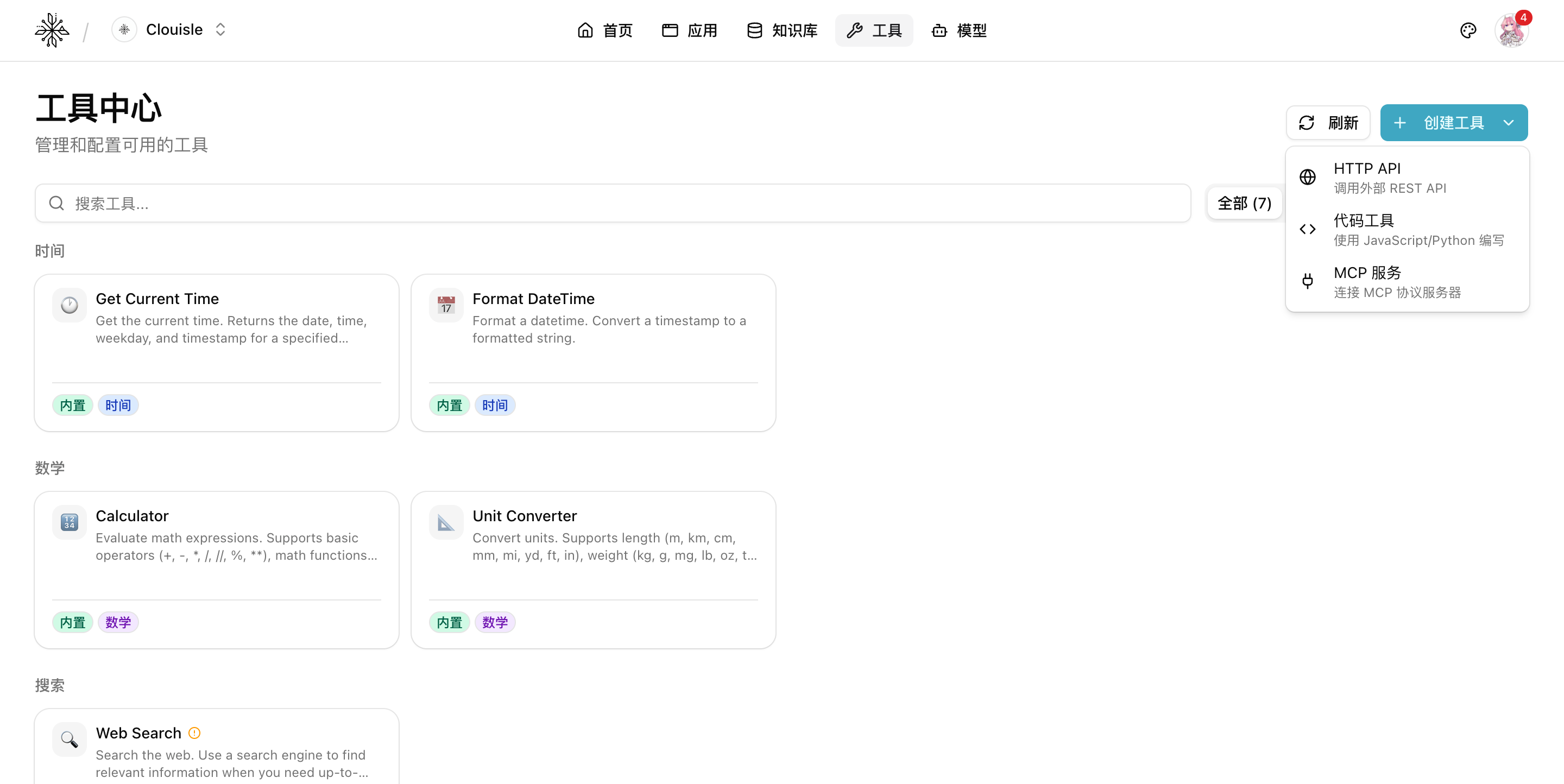
Task: Click the Web Search magnifier icon
Action: (69, 739)
